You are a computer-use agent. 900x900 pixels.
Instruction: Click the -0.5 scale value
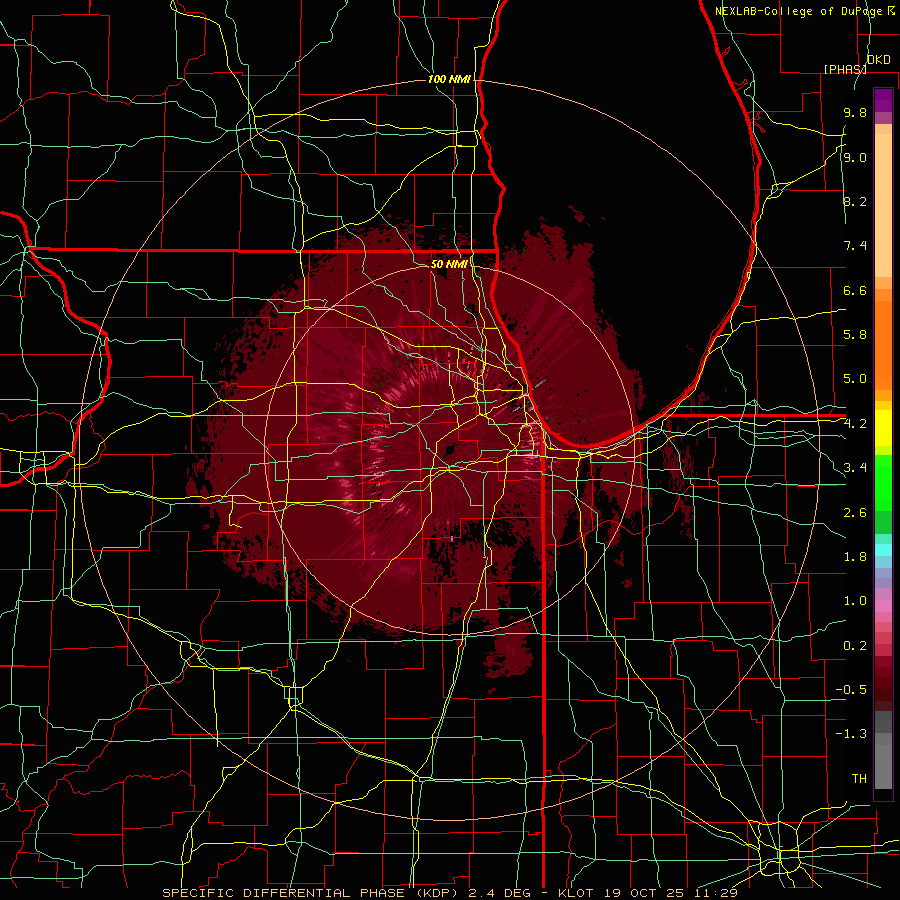point(851,690)
